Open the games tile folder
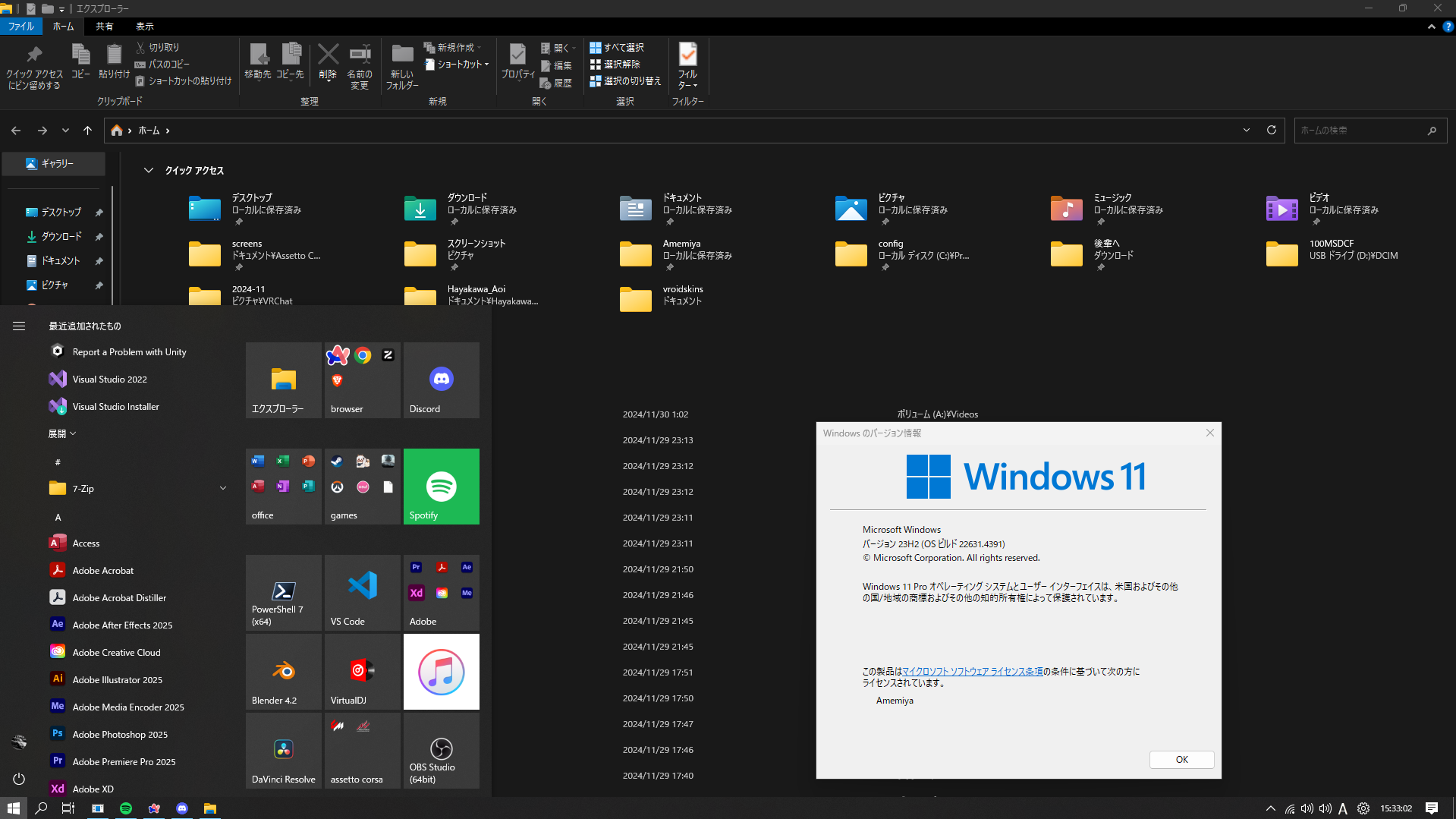 coord(363,487)
